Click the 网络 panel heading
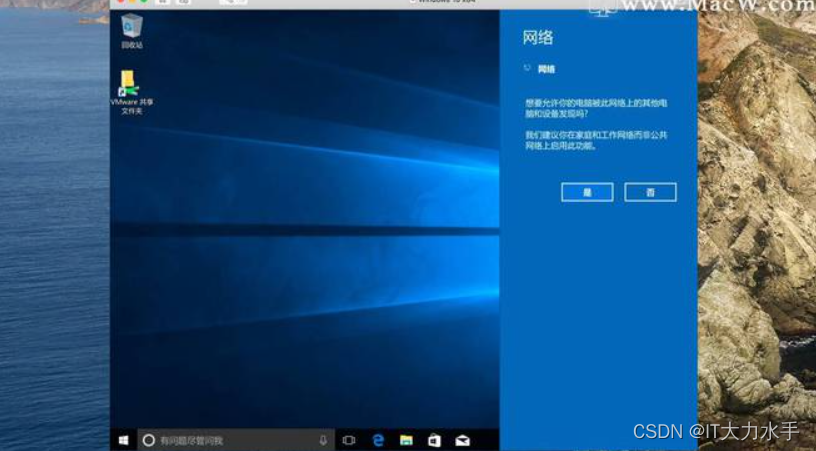 [x=538, y=37]
